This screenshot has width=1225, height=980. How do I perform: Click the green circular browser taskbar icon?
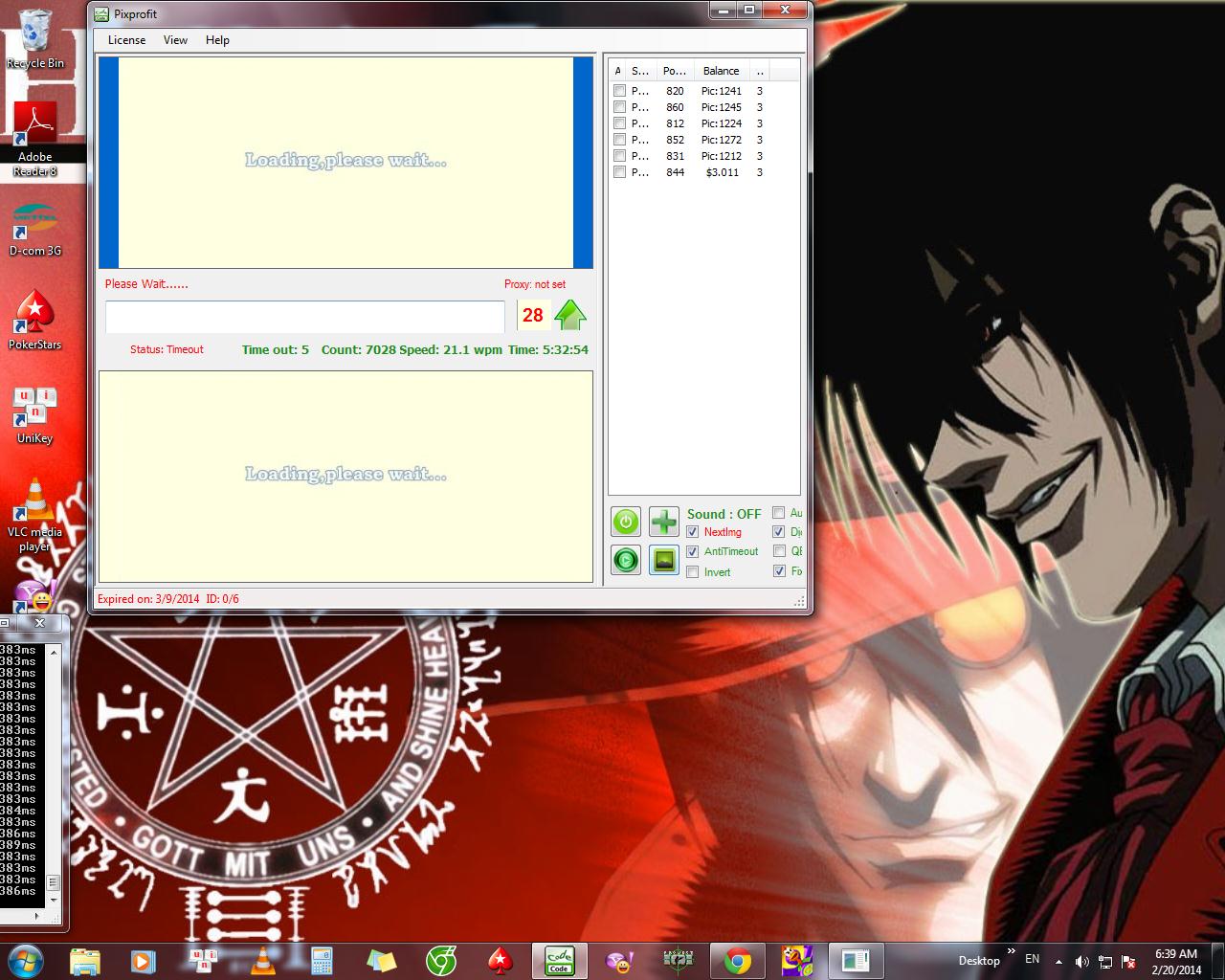point(441,960)
